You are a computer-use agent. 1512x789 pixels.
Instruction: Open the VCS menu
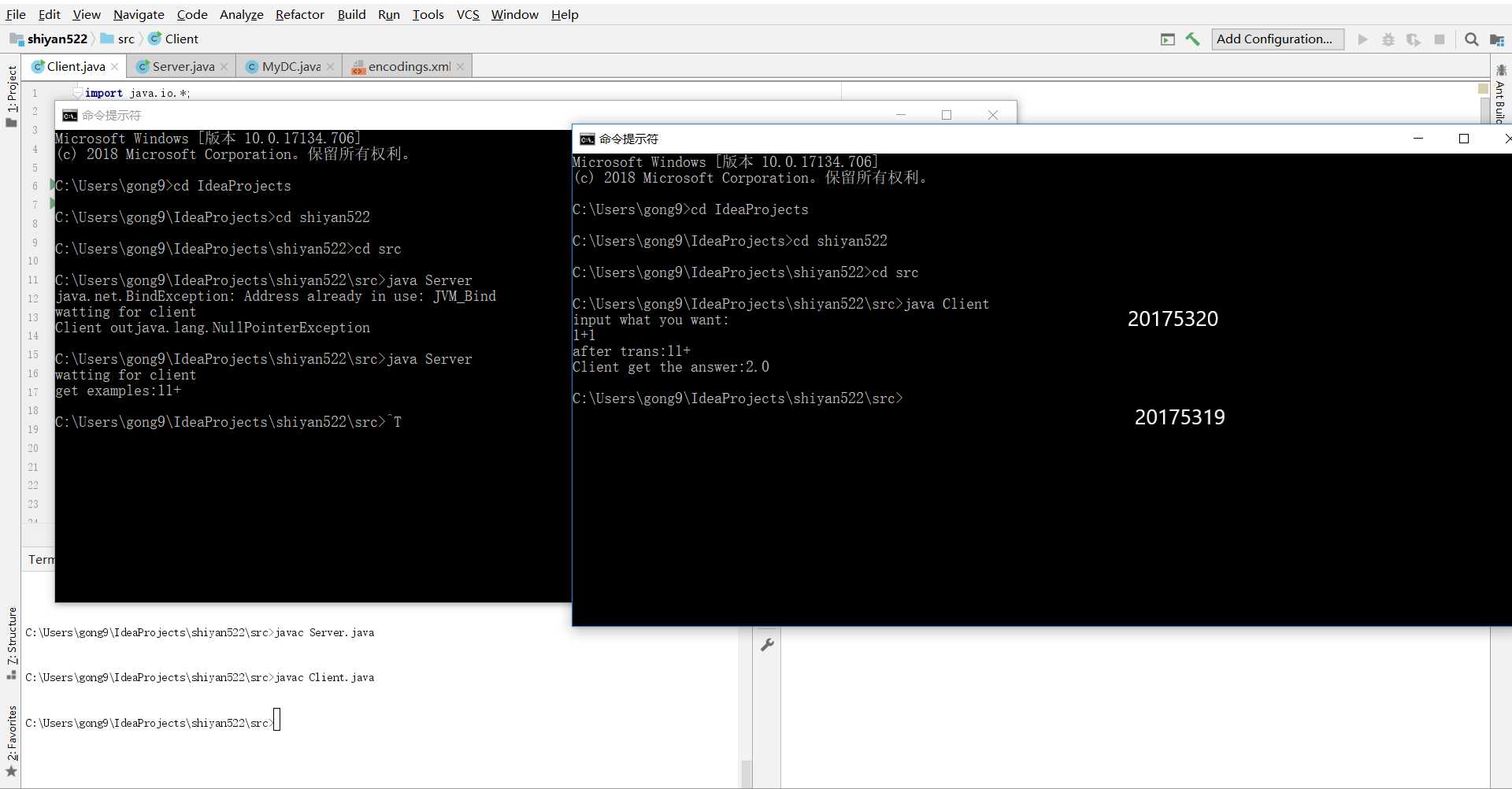pyautogui.click(x=468, y=14)
